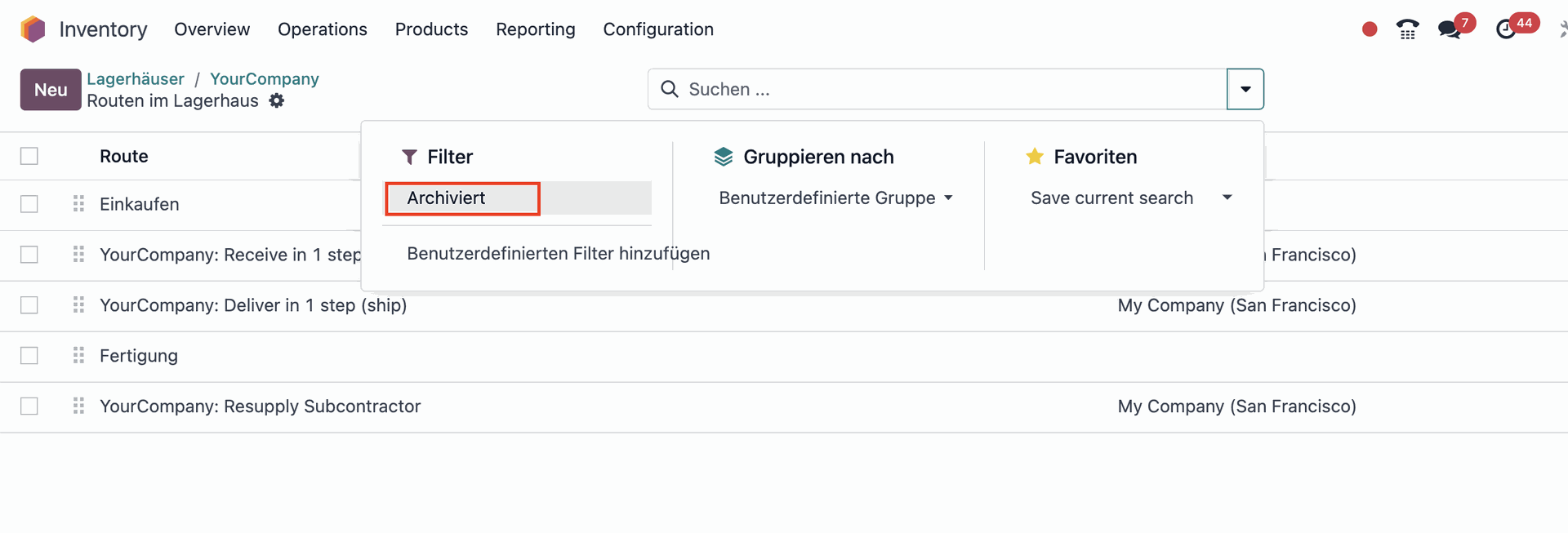1568x533 pixels.
Task: Select the checkbox next to Fertigung route
Action: (x=29, y=355)
